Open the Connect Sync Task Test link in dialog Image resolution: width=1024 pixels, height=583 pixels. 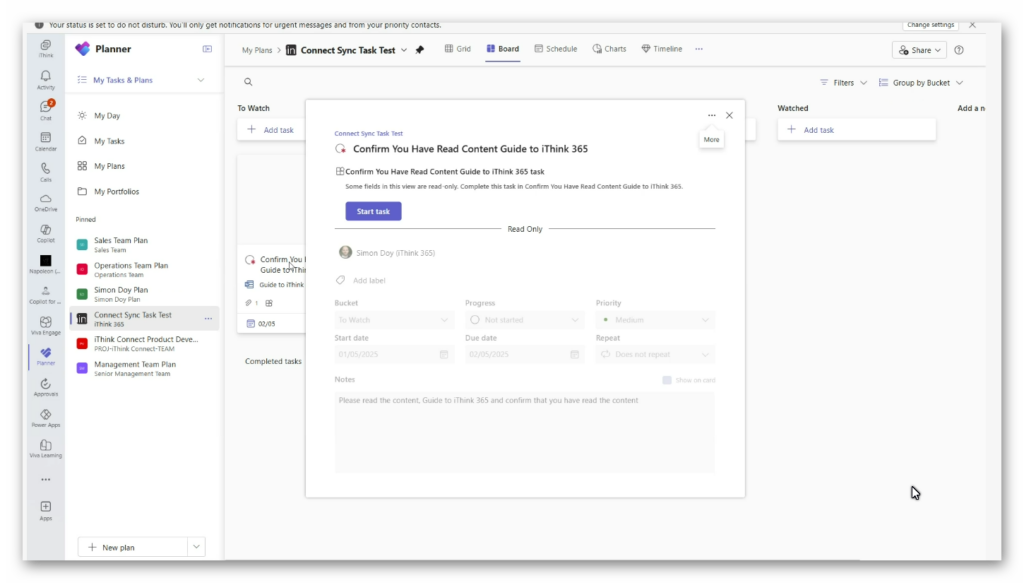[x=368, y=133]
